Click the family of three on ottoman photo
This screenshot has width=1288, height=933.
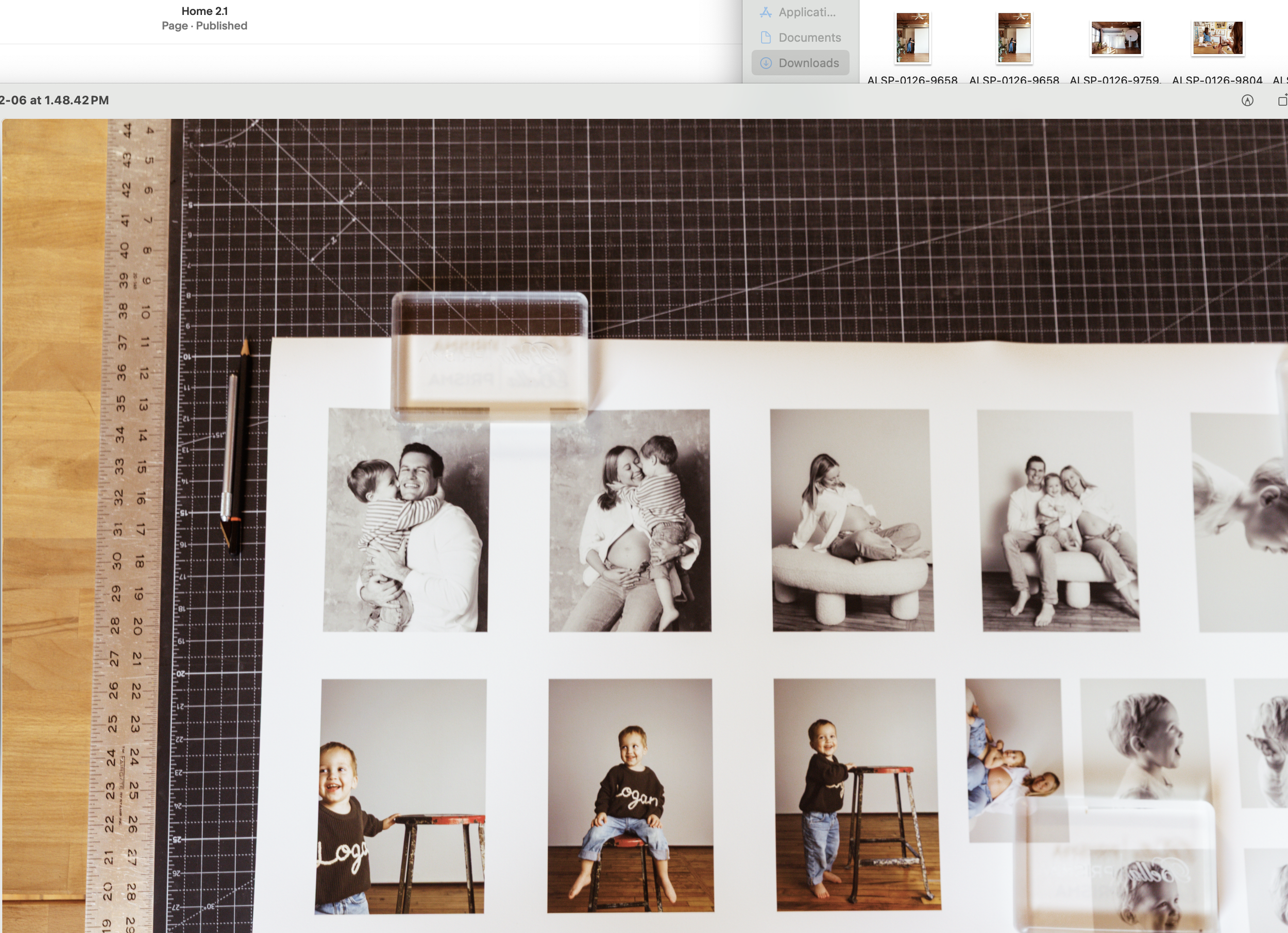tap(1059, 521)
